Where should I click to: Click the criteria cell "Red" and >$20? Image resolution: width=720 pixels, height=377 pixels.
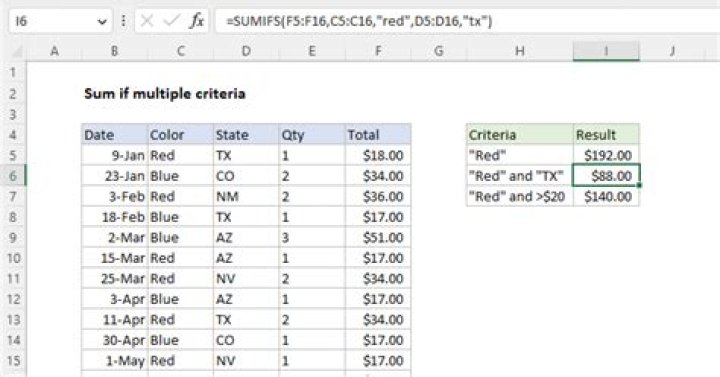click(520, 197)
